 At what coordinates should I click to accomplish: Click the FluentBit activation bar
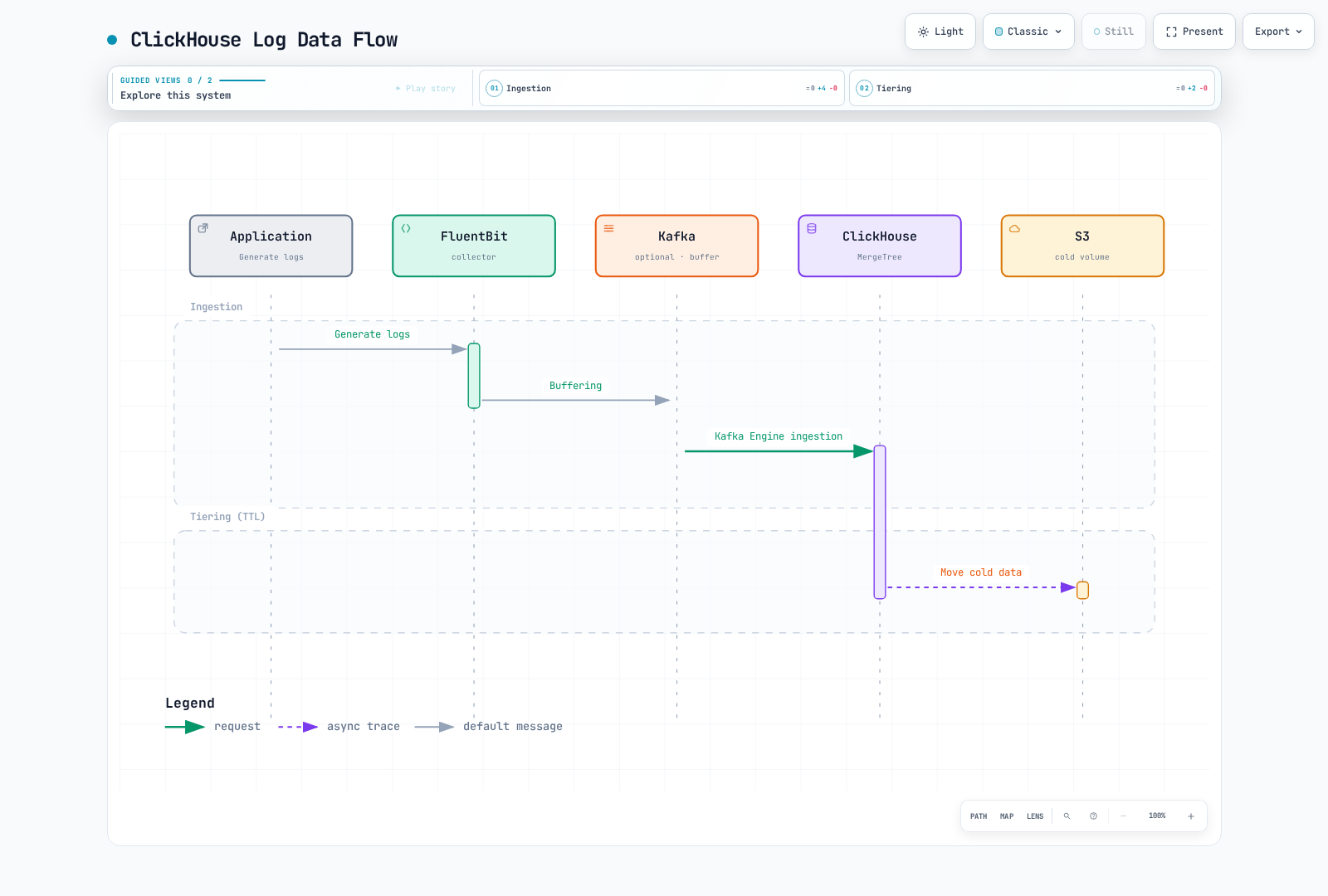[474, 376]
